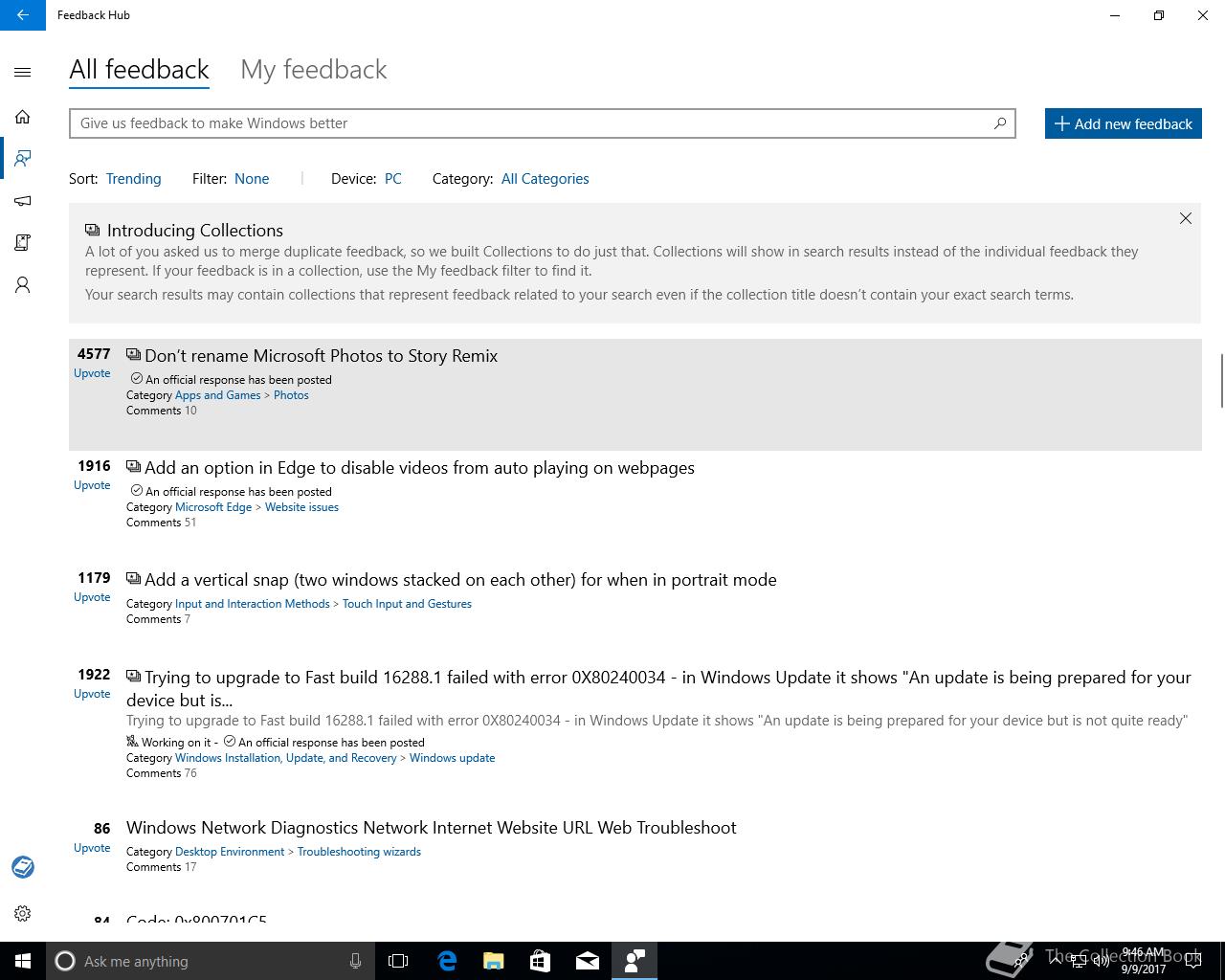The image size is (1225, 980).
Task: Click the Cortana microphone icon
Action: 355,961
